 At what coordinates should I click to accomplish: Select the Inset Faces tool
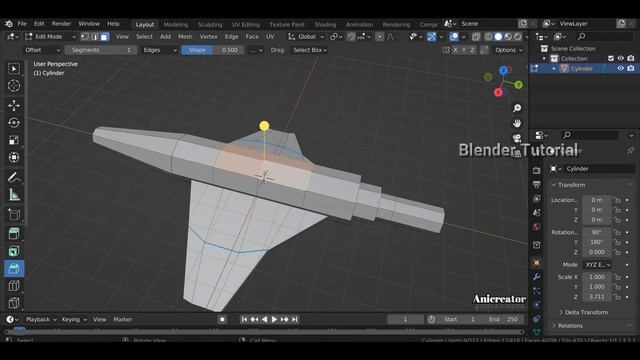pyautogui.click(x=14, y=251)
